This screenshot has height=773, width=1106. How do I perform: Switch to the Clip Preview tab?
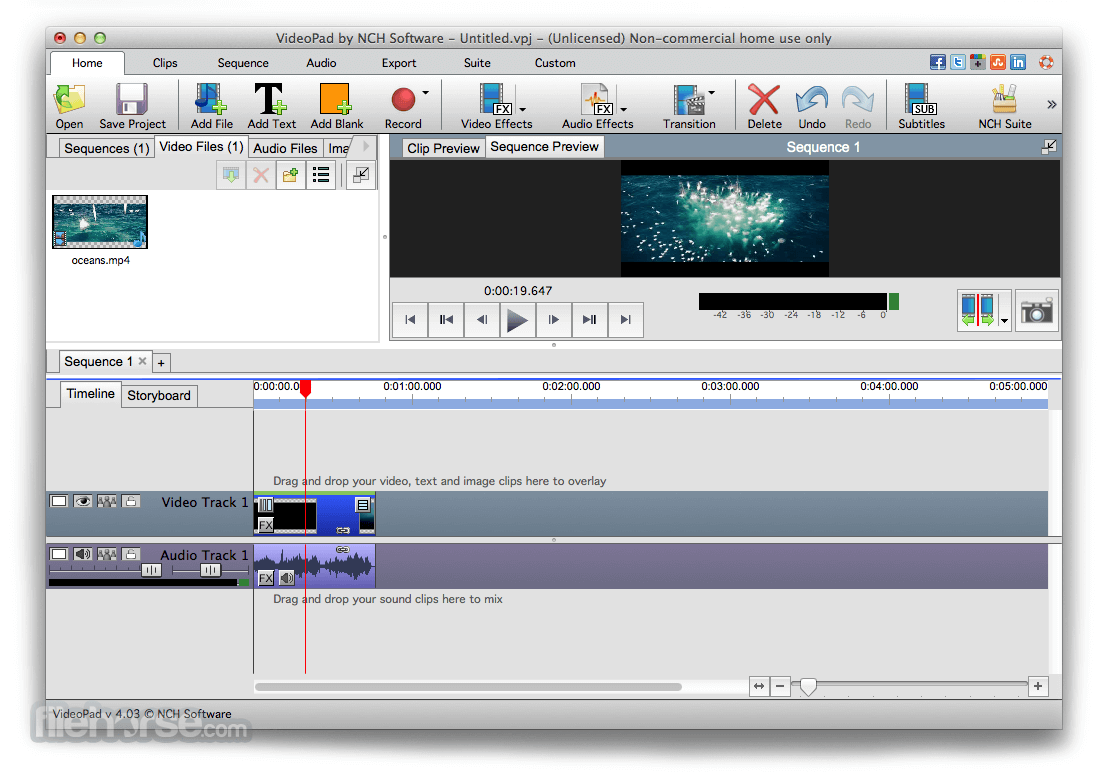[x=443, y=148]
